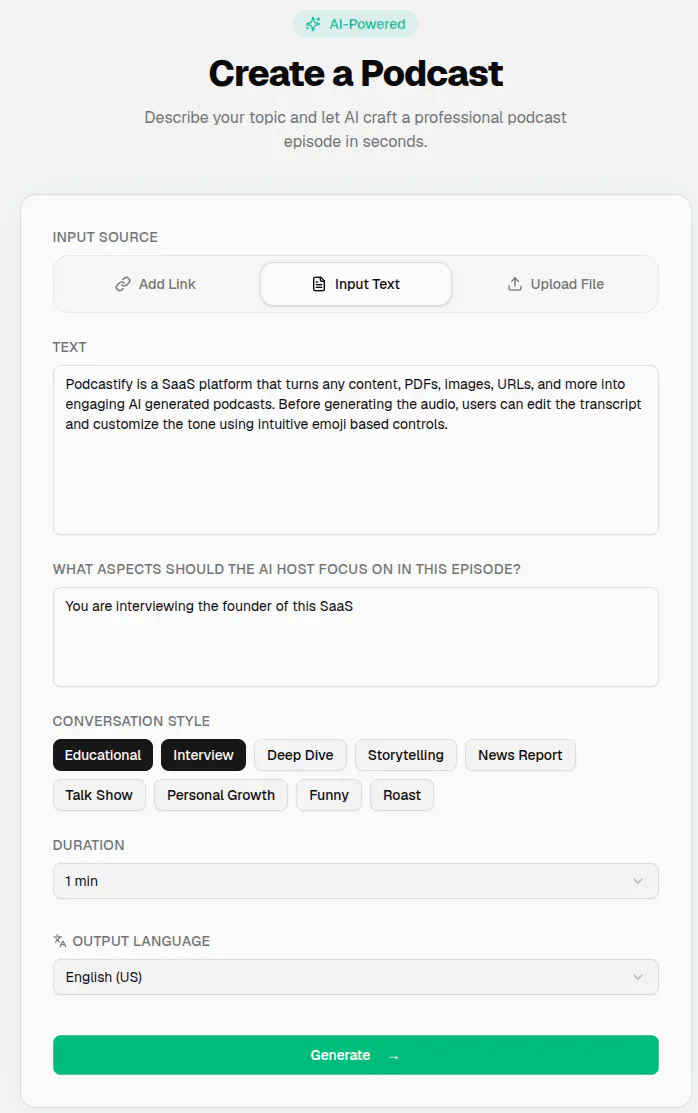Click inside the Podcastify text area
The image size is (698, 1113).
click(356, 450)
